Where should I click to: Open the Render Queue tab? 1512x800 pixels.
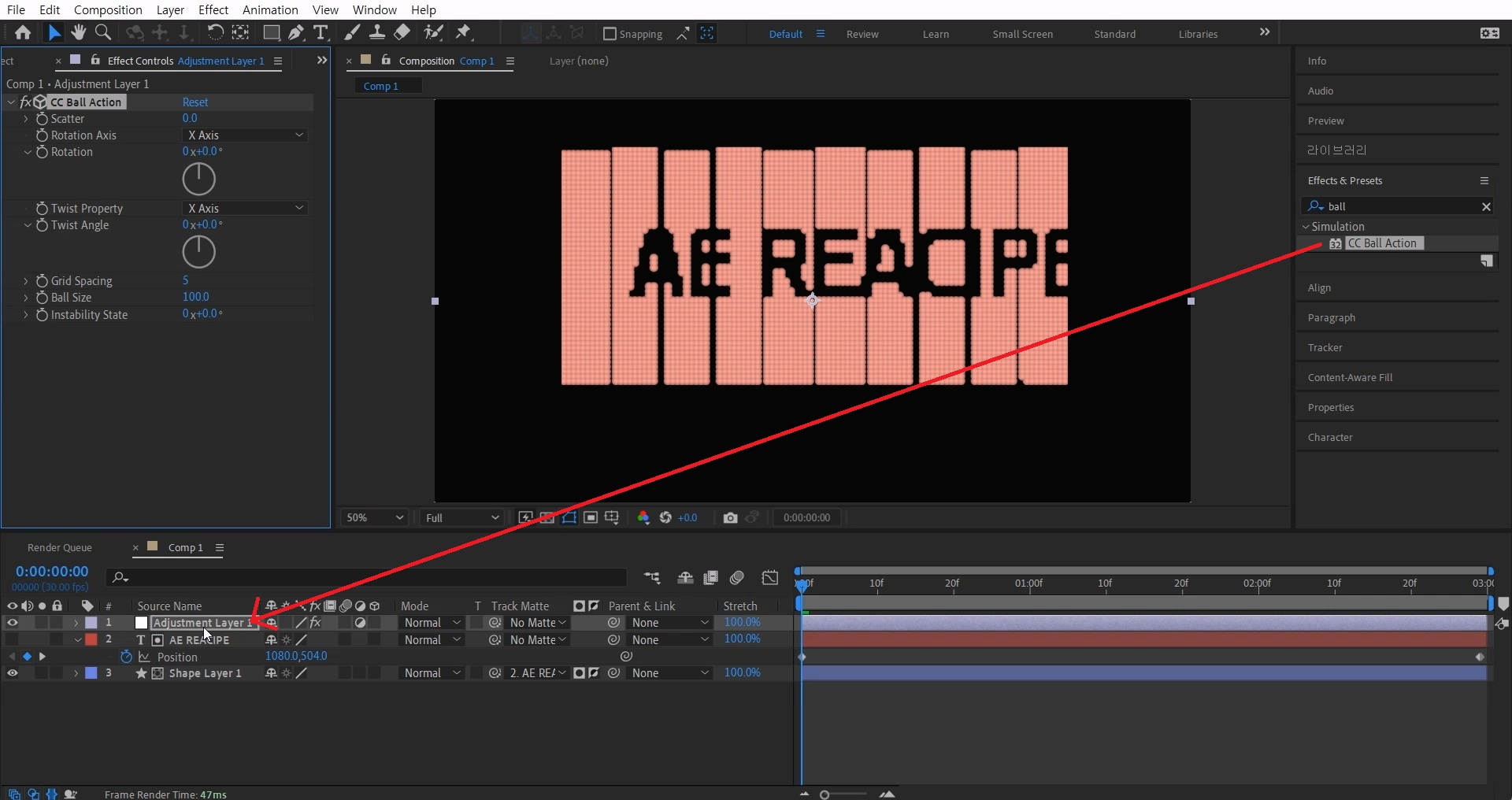[x=60, y=548]
